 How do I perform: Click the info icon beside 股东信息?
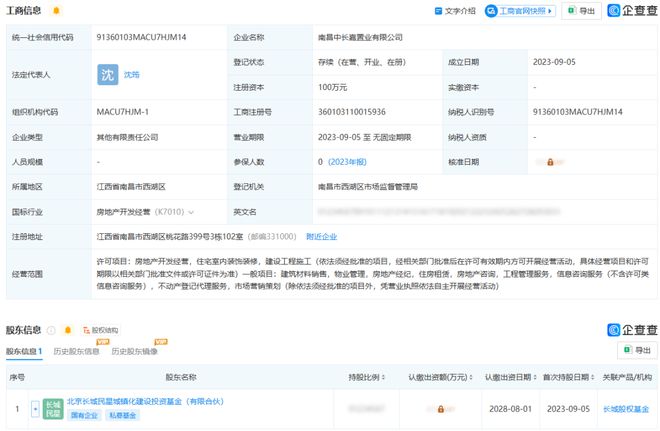click(51, 330)
